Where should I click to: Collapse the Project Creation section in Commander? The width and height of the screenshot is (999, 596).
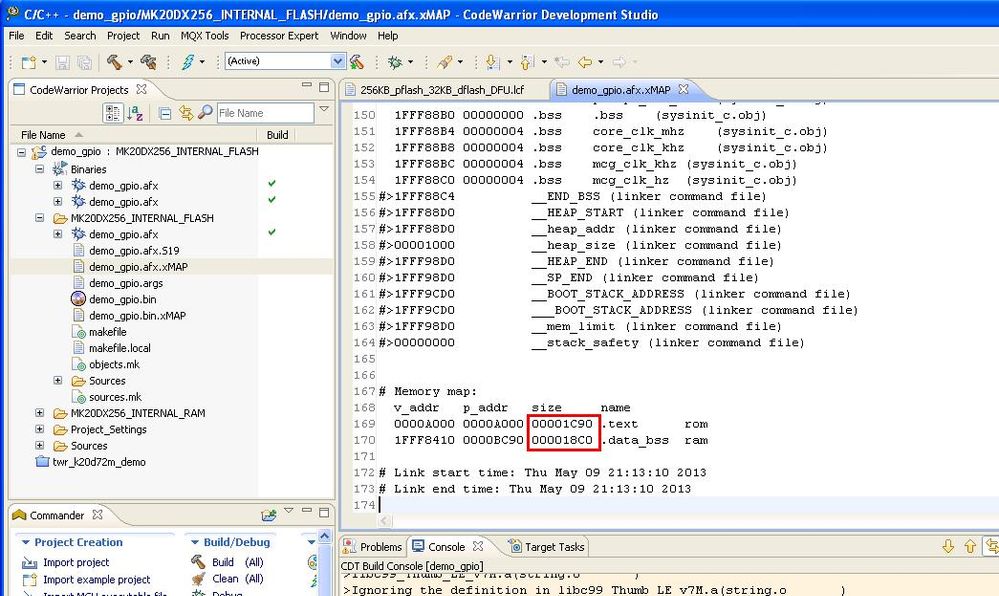tap(25, 542)
